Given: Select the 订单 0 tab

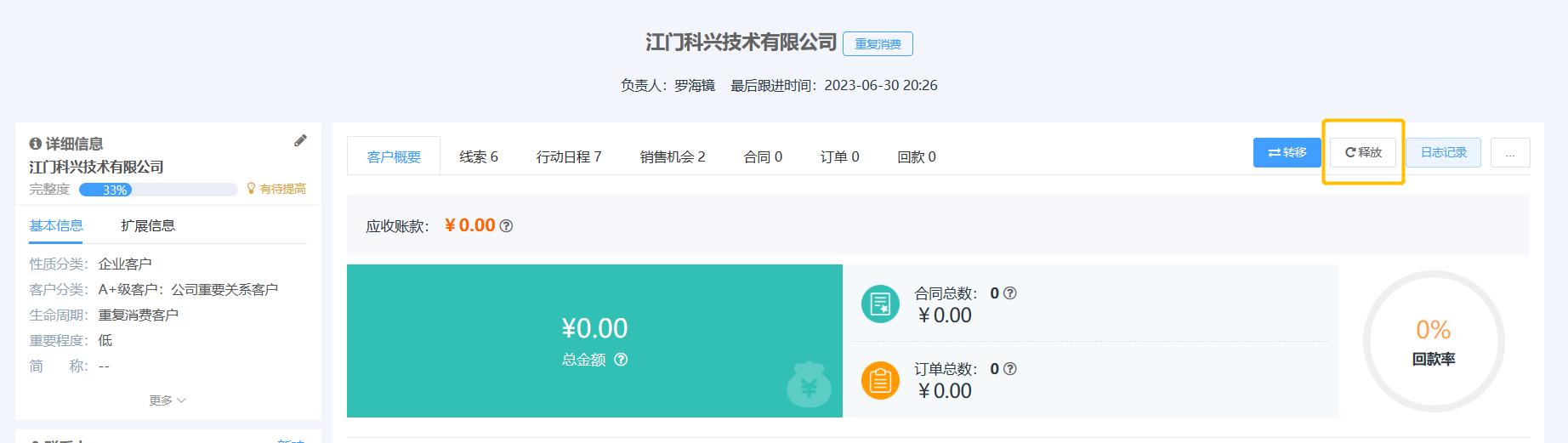Looking at the screenshot, I should pos(839,156).
